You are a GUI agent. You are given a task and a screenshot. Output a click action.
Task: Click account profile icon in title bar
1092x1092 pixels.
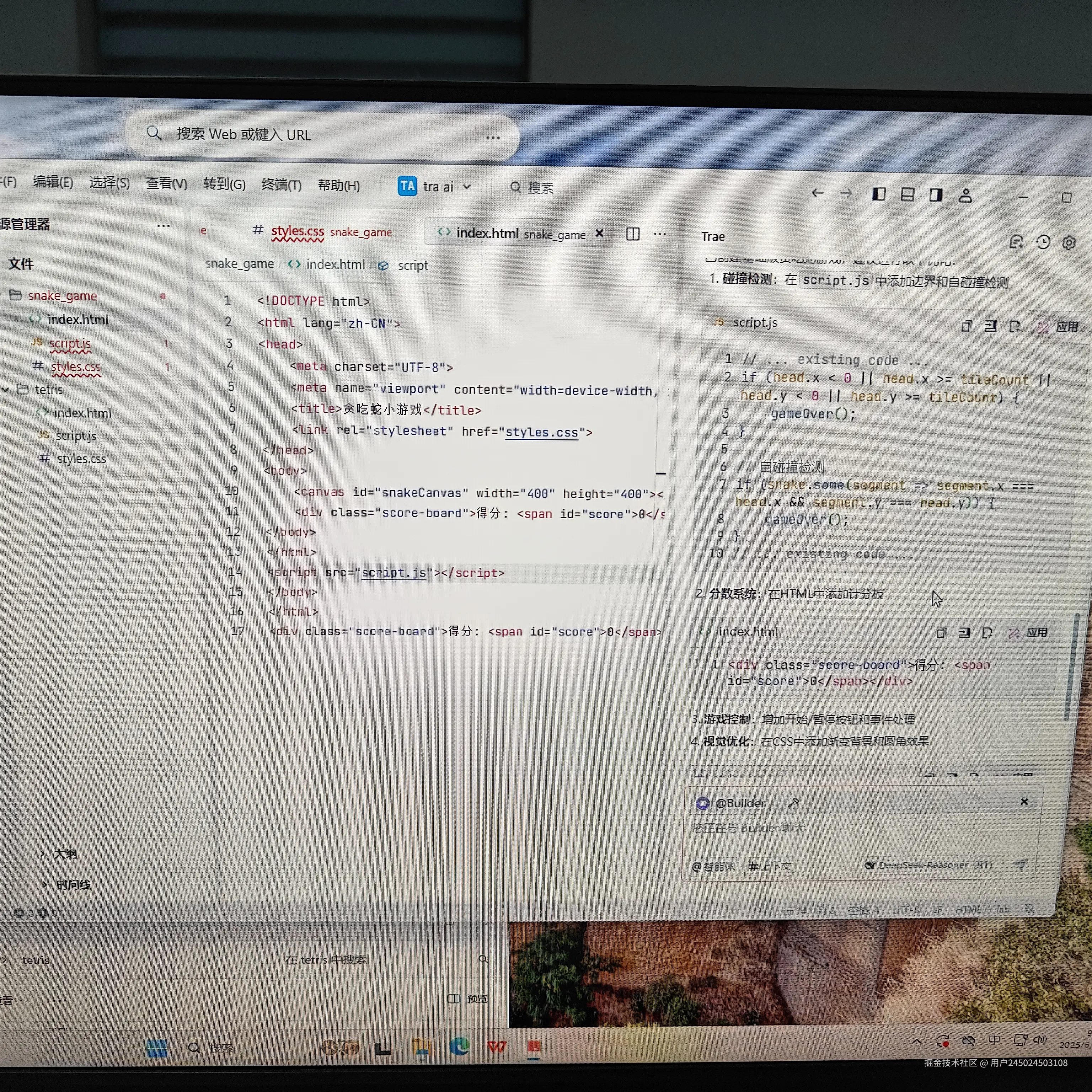965,196
